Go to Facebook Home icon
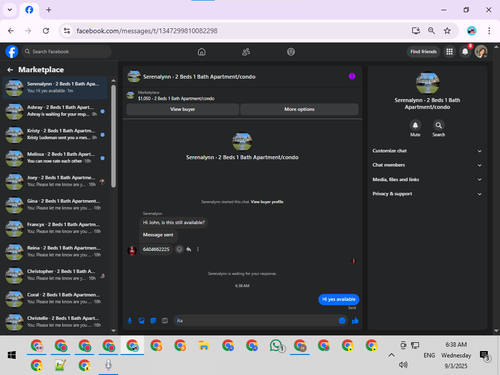Screen dimensions: 500x375 202,52
